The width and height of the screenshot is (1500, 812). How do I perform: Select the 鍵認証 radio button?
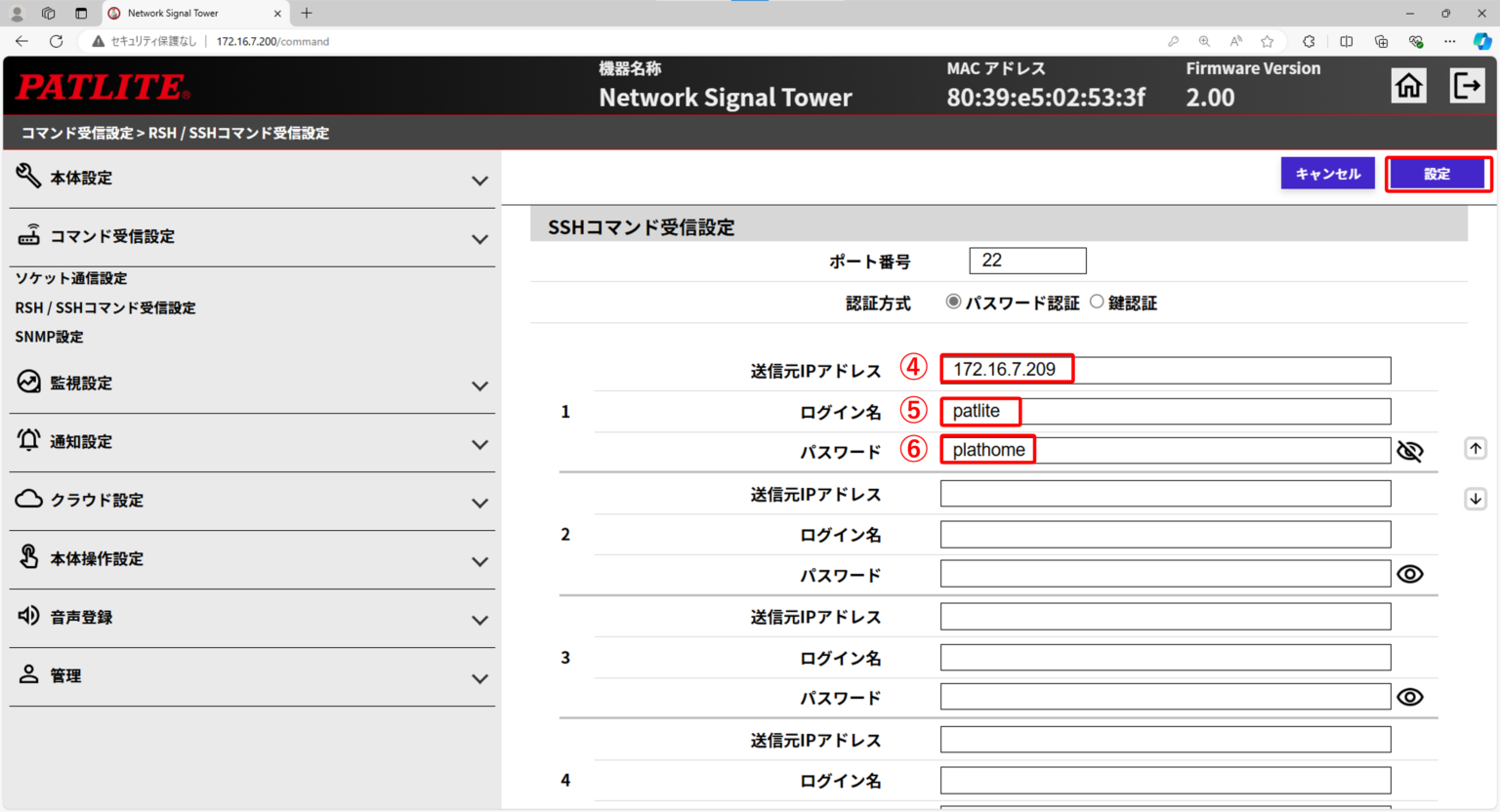[x=1096, y=303]
